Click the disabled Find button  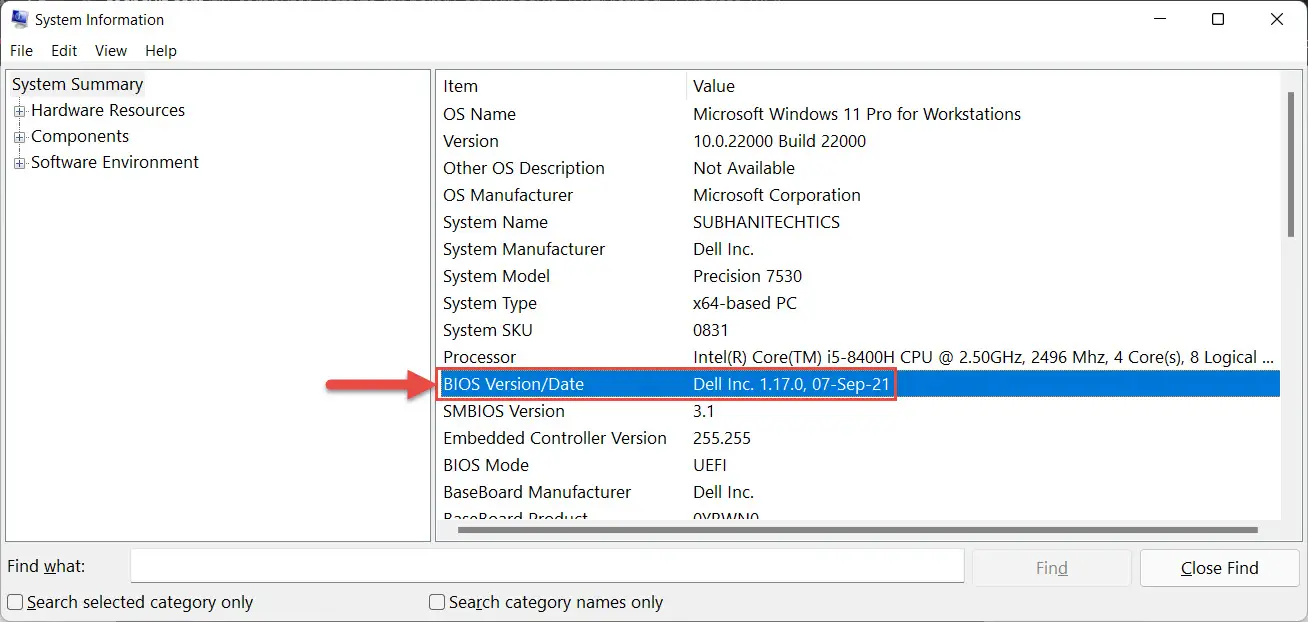pos(1051,567)
